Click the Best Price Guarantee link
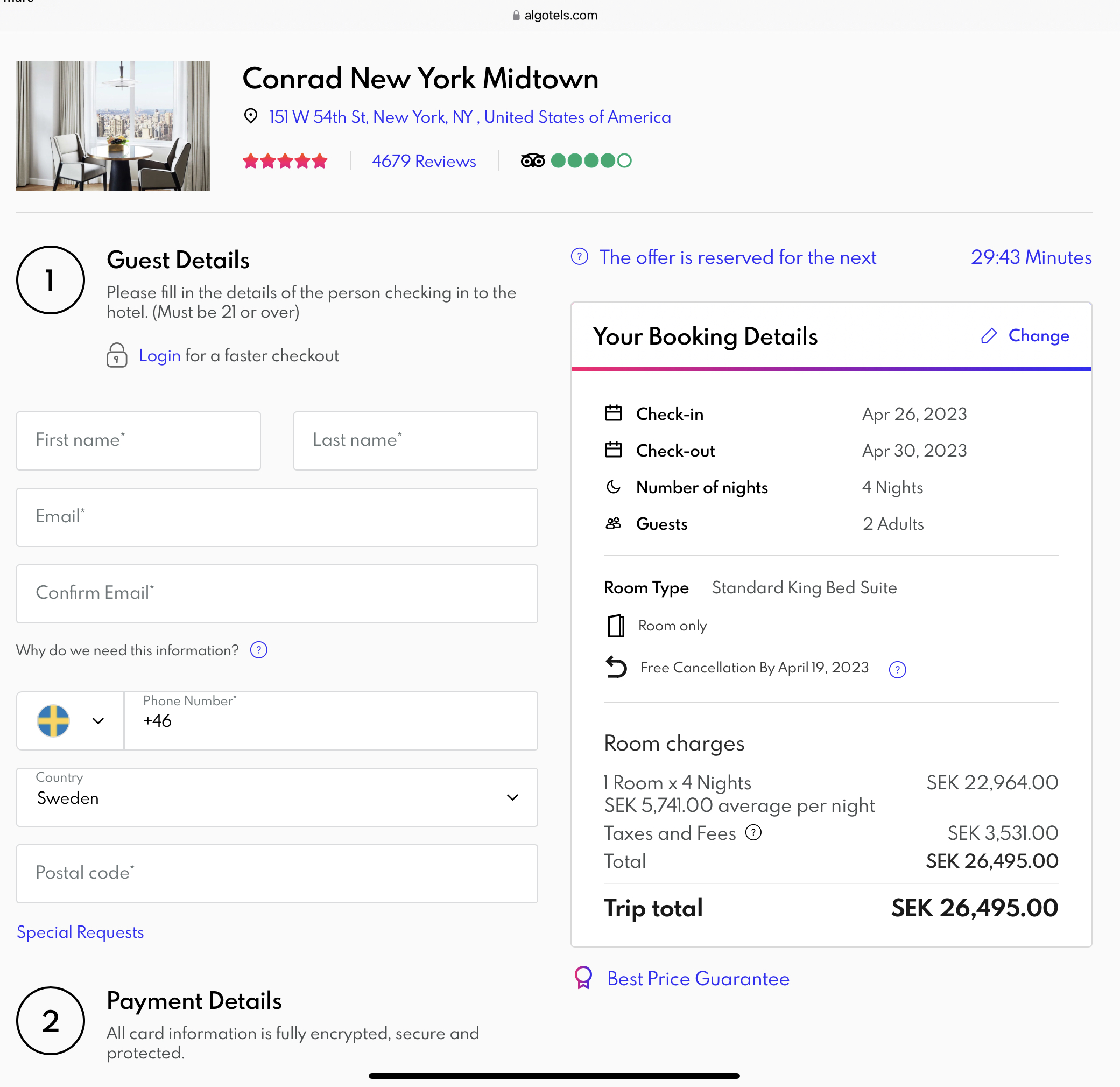The image size is (1120, 1087). click(698, 978)
